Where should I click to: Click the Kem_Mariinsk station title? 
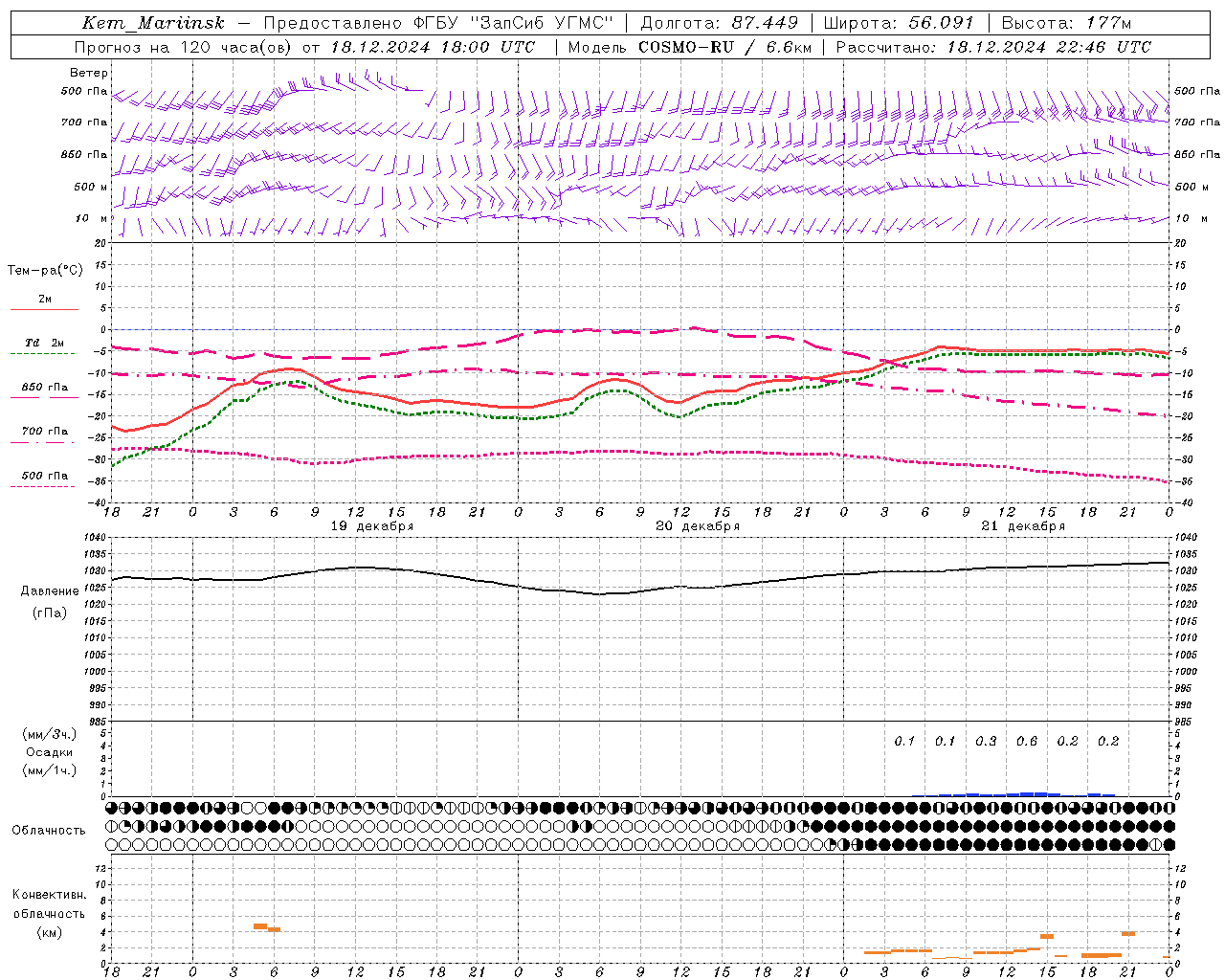(x=153, y=23)
